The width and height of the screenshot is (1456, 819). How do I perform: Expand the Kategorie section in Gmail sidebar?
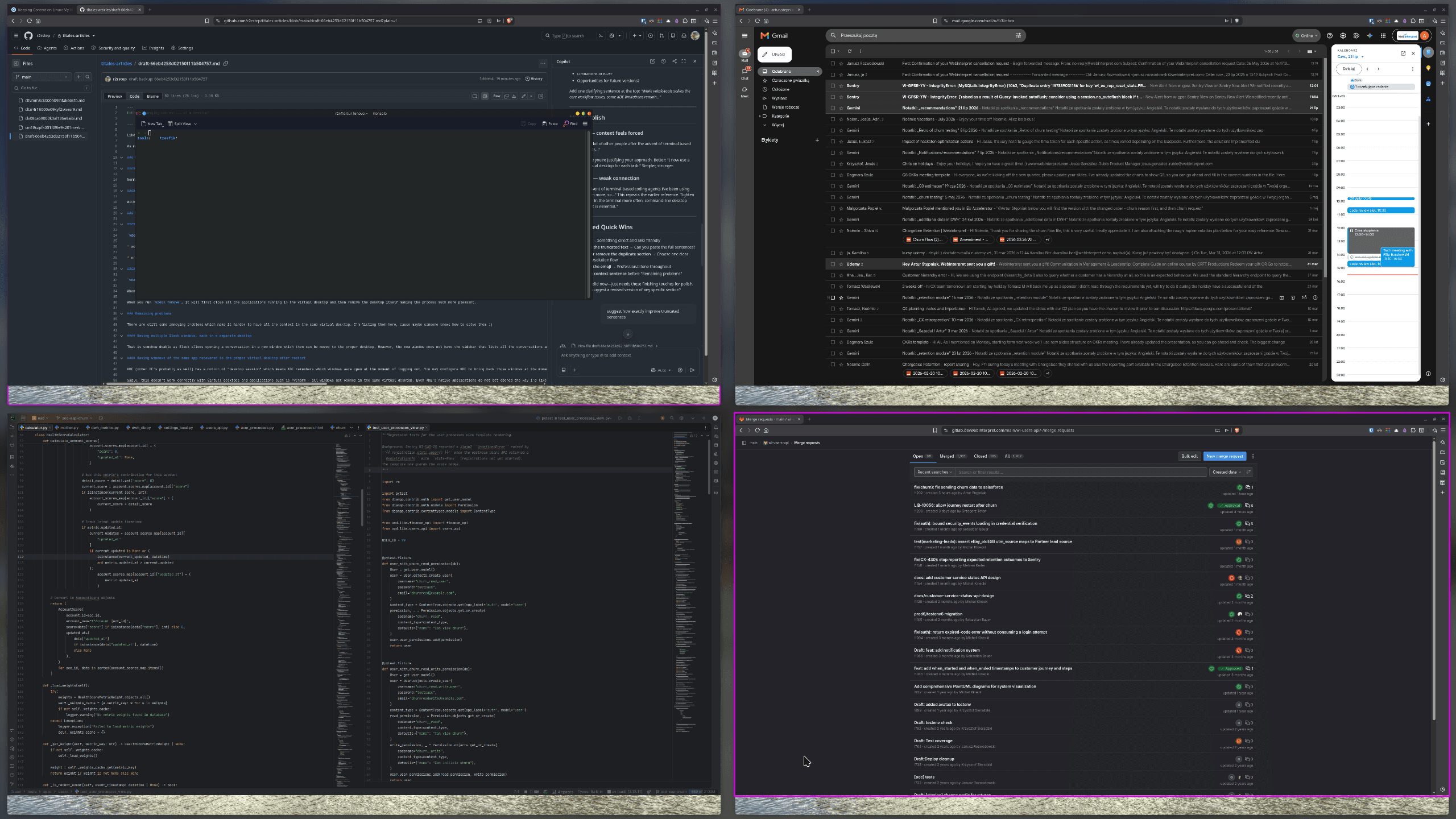point(760,116)
